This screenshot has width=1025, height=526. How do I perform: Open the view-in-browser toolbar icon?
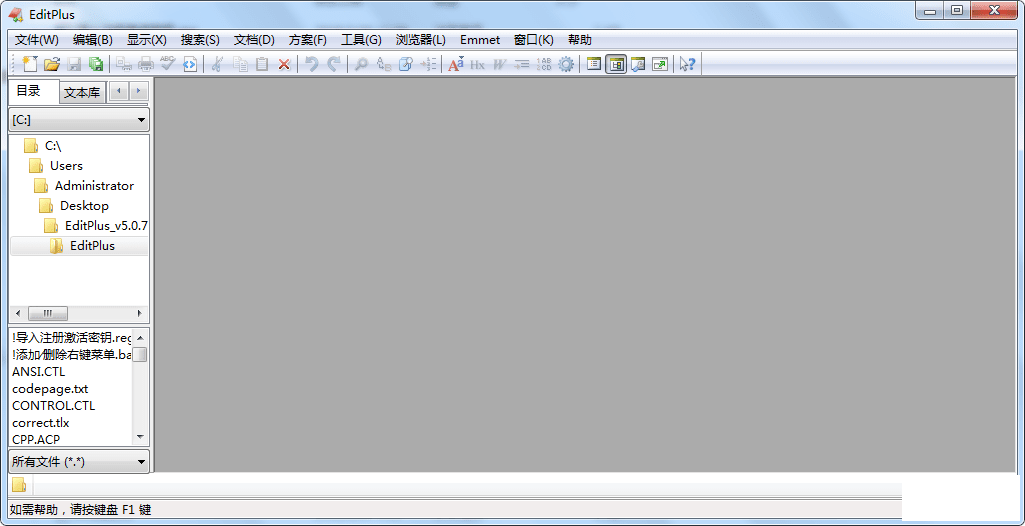point(190,64)
